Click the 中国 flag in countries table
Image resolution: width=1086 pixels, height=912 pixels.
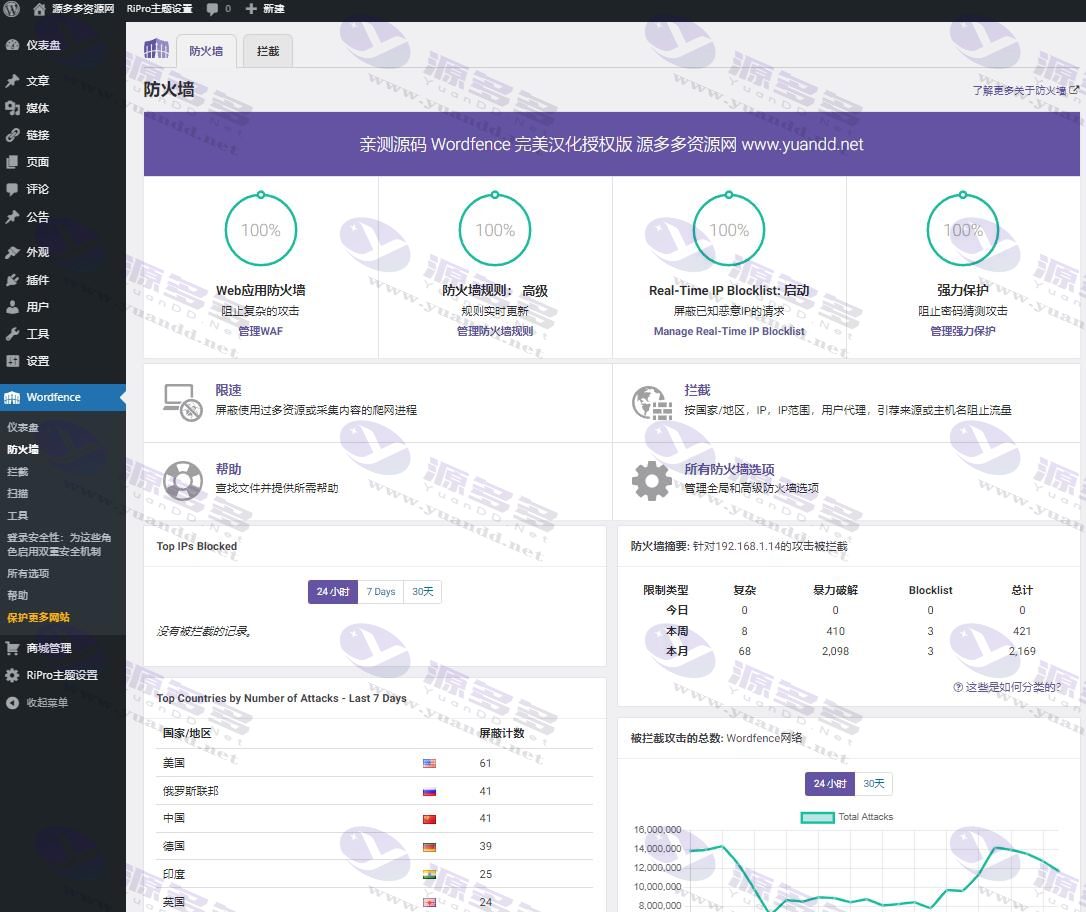[x=429, y=819]
